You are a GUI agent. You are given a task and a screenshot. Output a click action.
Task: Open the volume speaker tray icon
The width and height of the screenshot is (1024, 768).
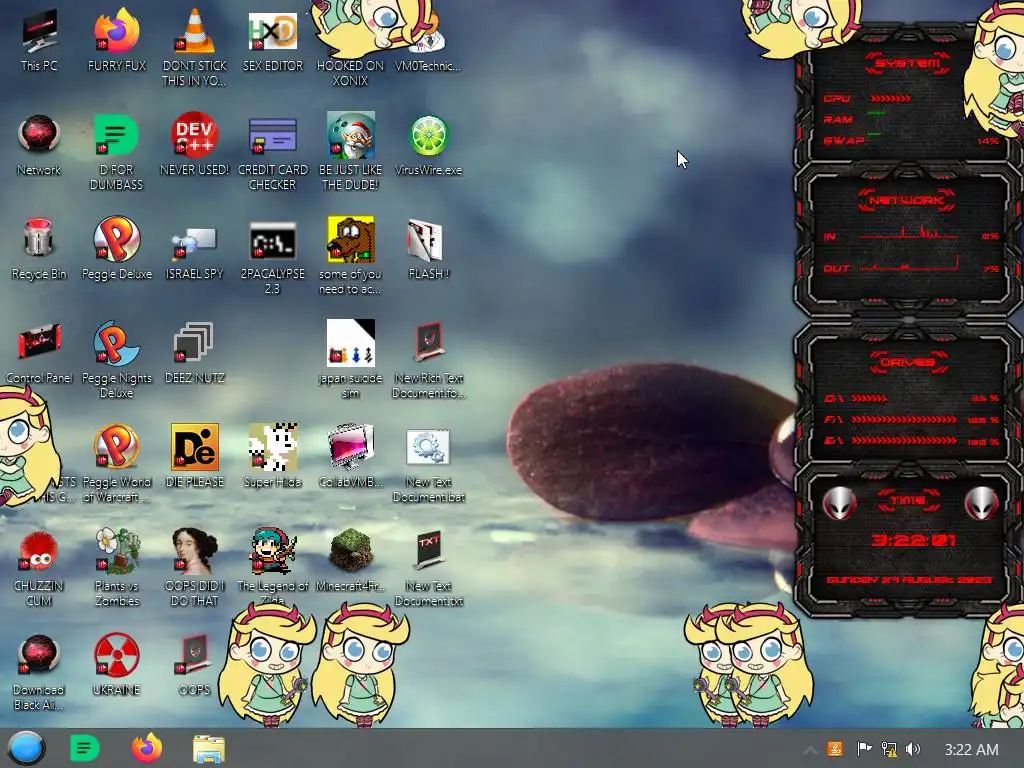[913, 749]
